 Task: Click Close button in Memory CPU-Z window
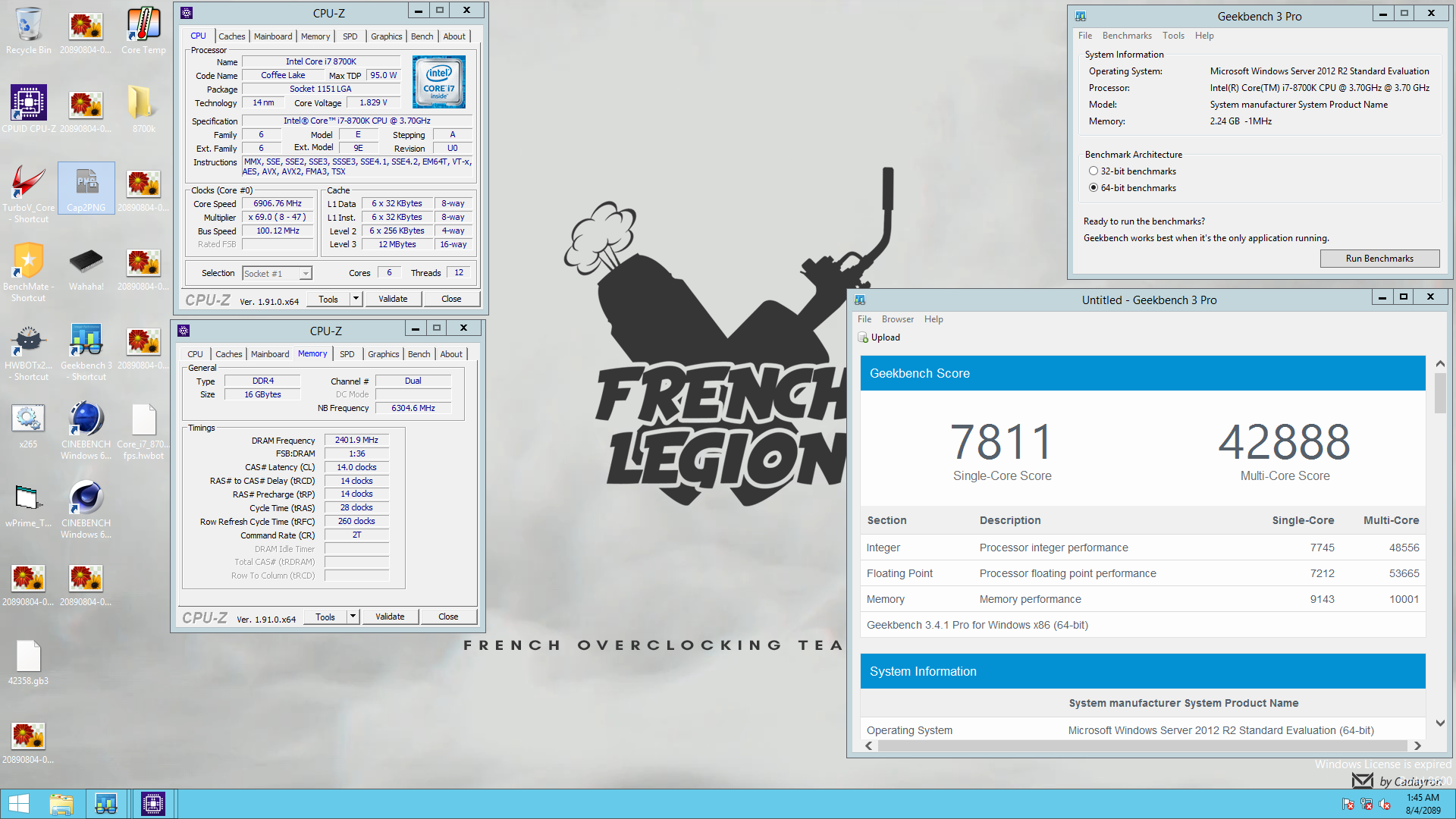click(x=448, y=617)
